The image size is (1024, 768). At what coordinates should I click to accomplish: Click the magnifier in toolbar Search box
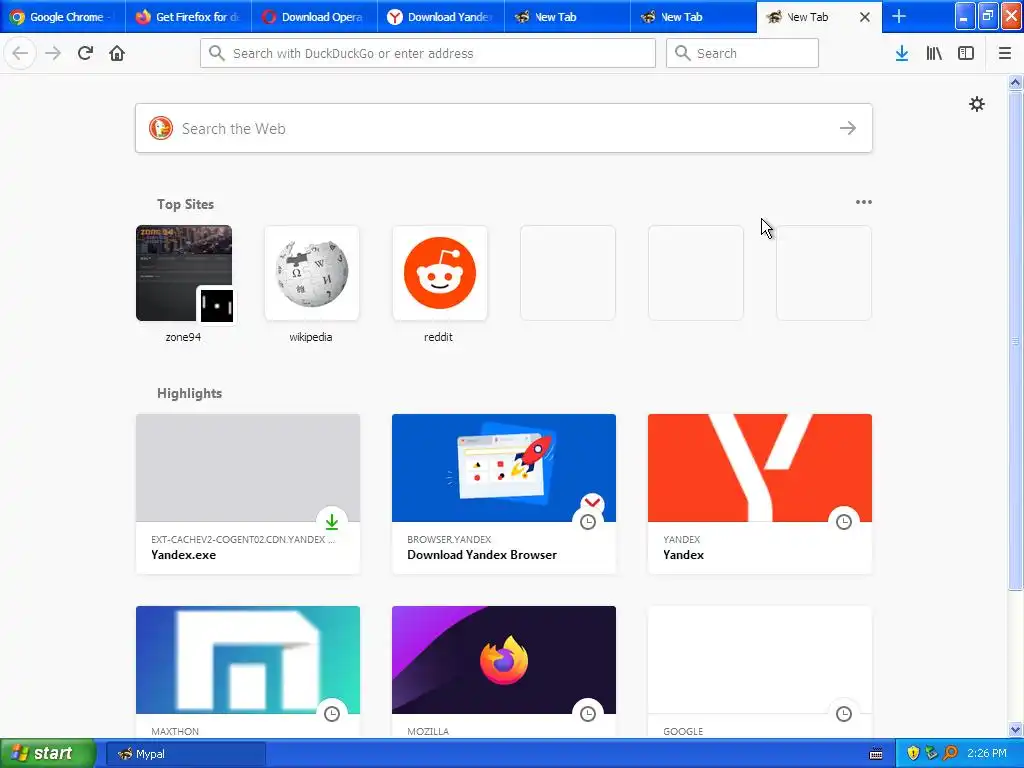coord(682,53)
